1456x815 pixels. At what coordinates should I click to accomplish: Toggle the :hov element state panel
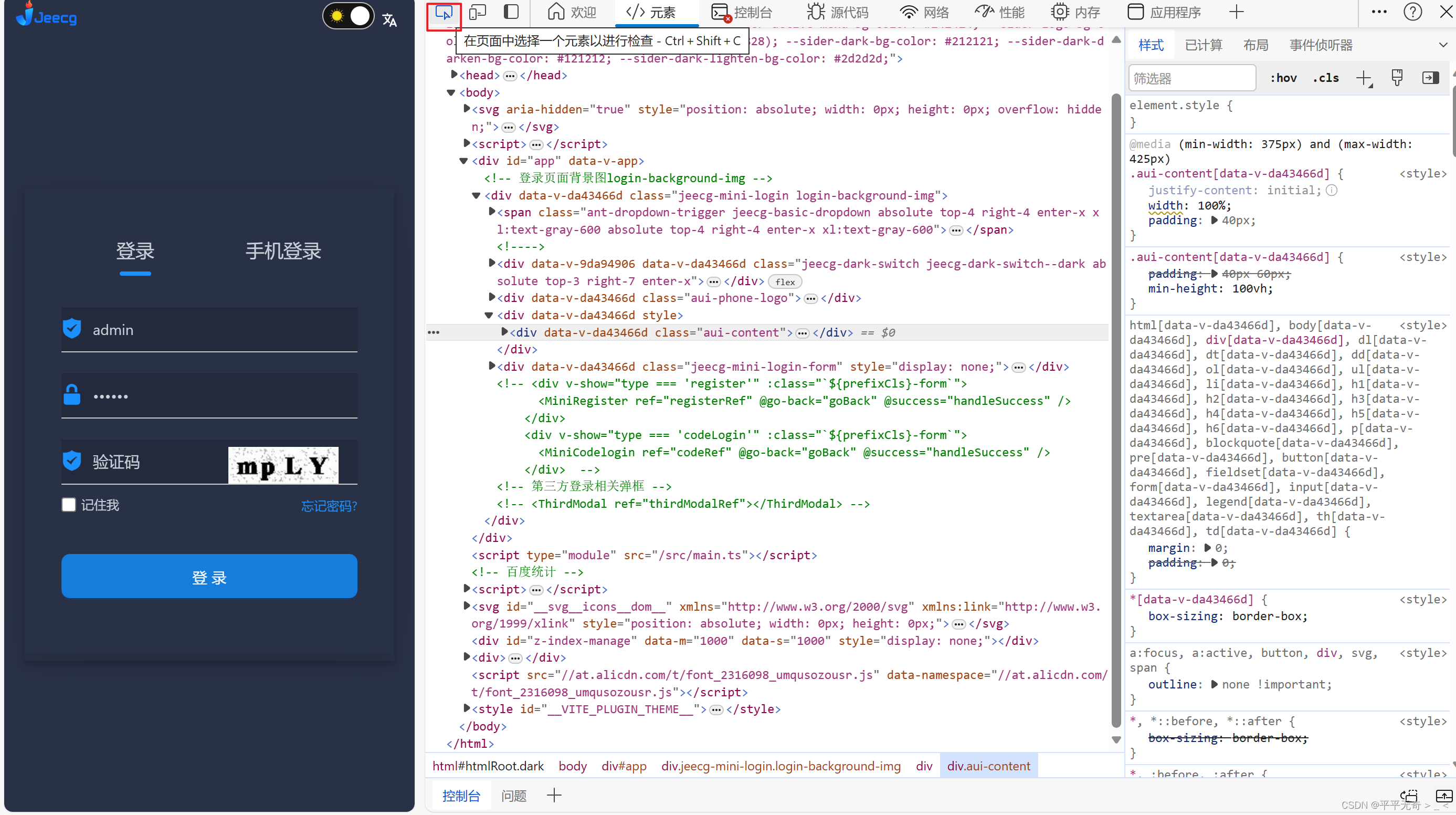[1283, 78]
